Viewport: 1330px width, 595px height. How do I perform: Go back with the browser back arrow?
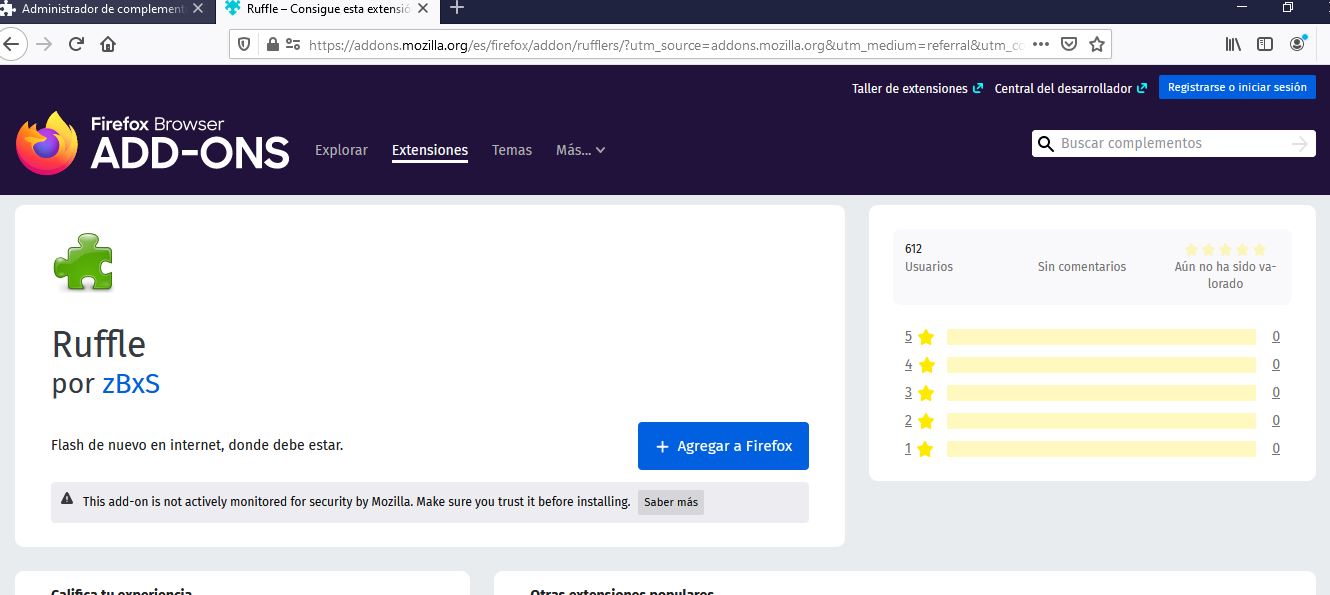(x=10, y=44)
